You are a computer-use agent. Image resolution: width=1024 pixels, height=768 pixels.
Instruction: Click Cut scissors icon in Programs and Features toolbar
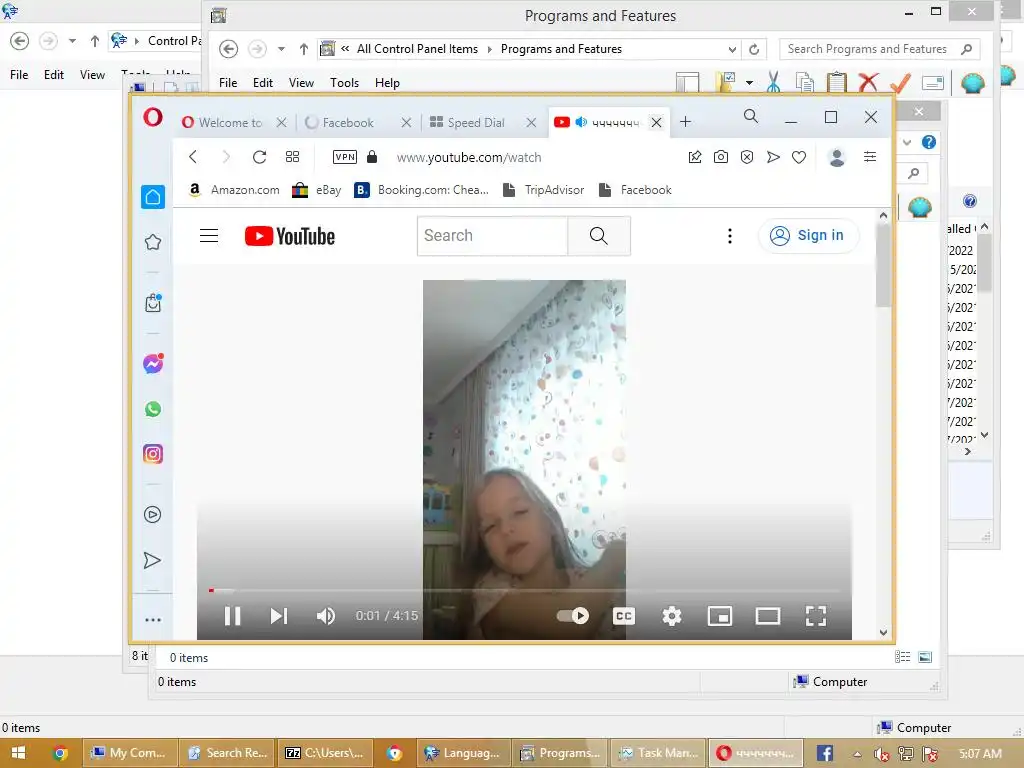tap(773, 82)
